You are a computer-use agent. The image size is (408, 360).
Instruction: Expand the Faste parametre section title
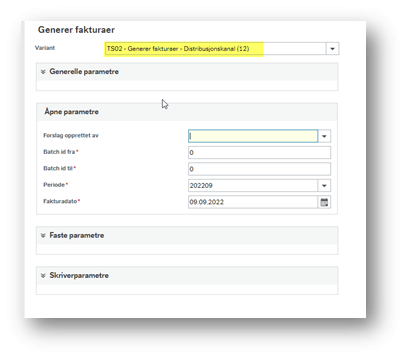point(77,235)
